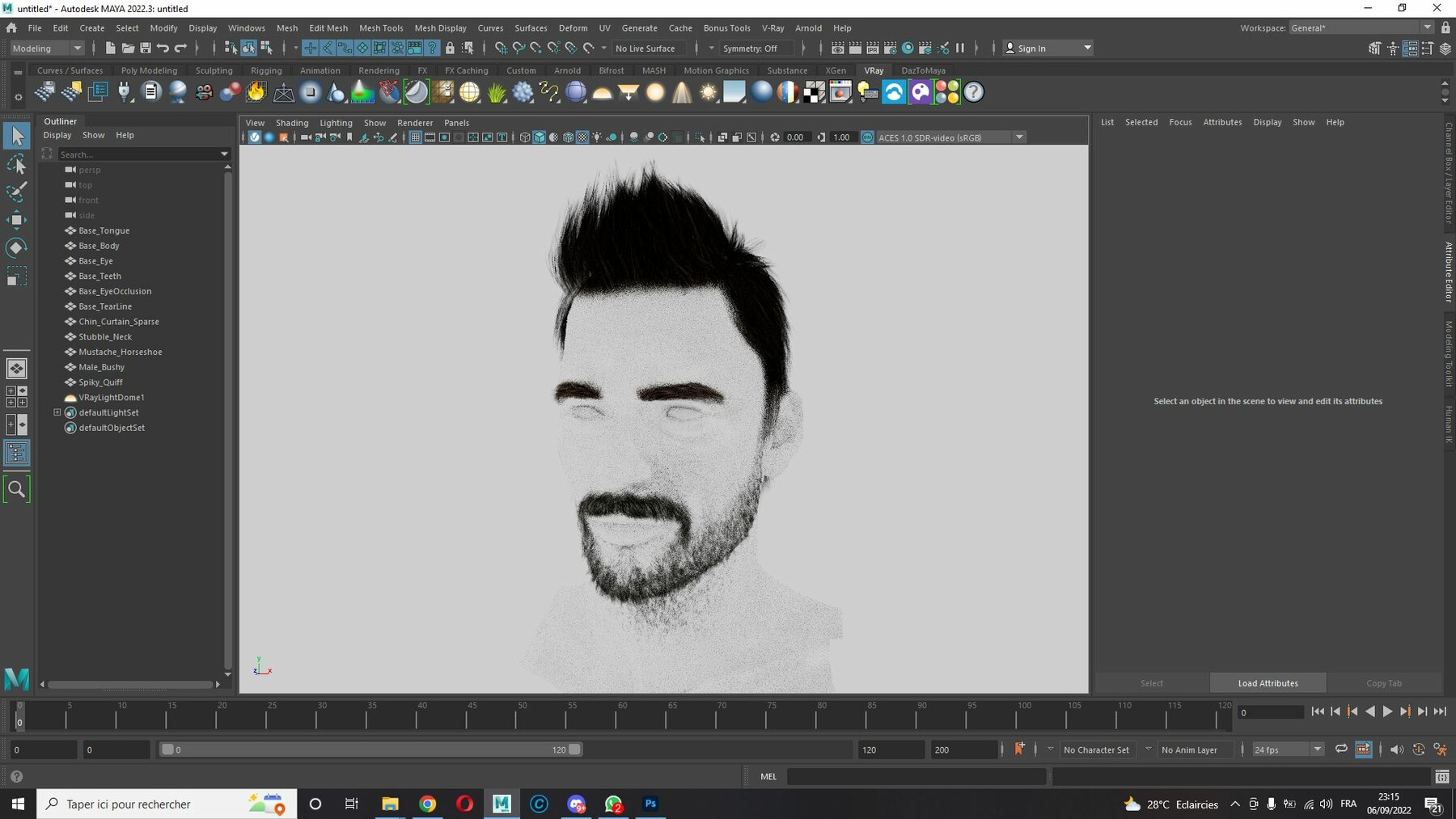1456x819 pixels.
Task: Open the V-Ray menu
Action: (772, 27)
